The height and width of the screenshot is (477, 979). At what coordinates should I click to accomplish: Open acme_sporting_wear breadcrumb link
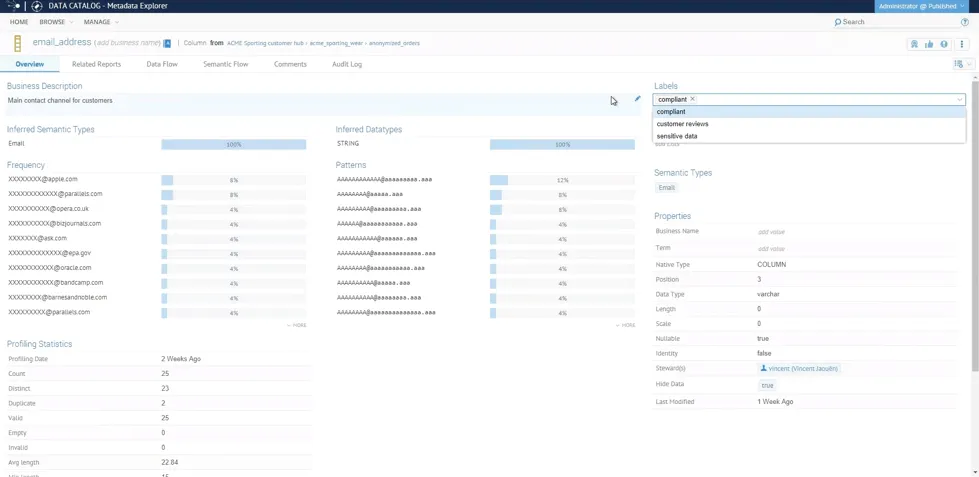click(337, 44)
